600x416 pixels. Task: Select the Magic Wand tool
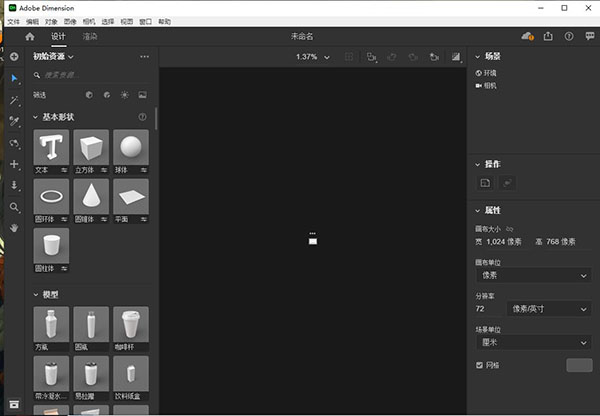pos(14,100)
